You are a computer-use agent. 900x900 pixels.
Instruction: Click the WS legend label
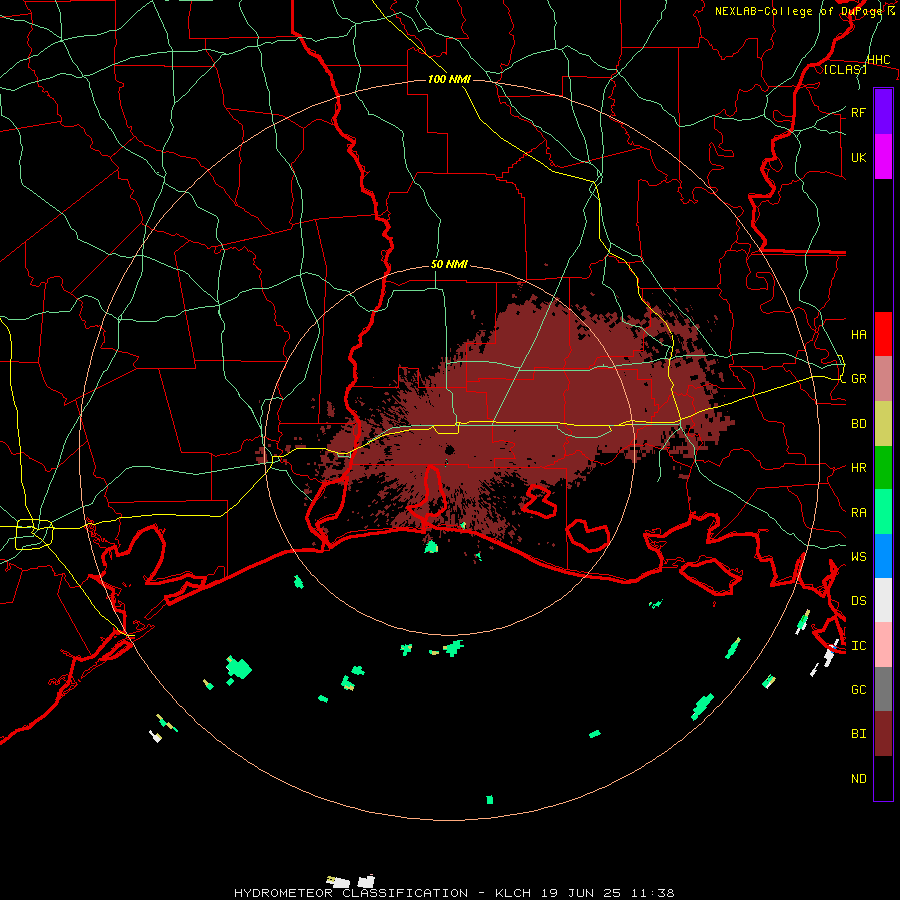pyautogui.click(x=858, y=557)
